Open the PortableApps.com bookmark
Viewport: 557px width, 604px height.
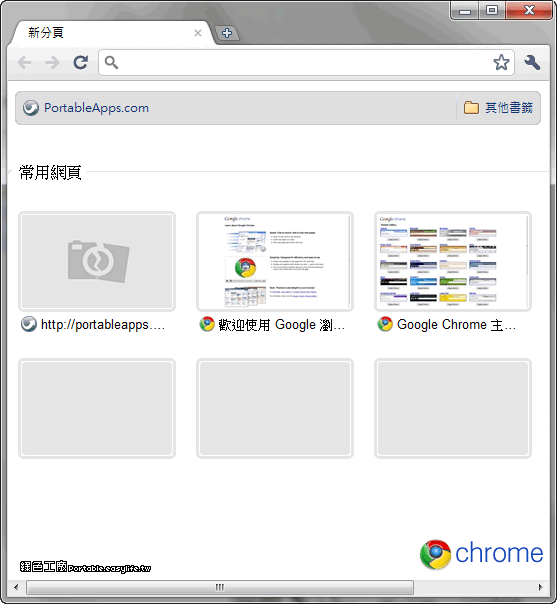[x=86, y=108]
